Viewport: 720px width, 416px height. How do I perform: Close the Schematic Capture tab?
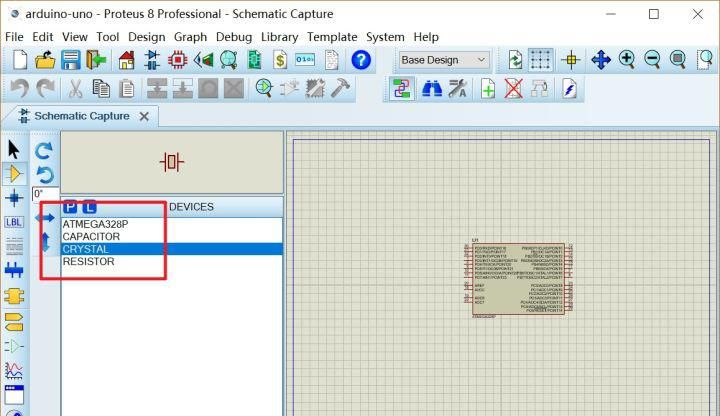pyautogui.click(x=144, y=117)
